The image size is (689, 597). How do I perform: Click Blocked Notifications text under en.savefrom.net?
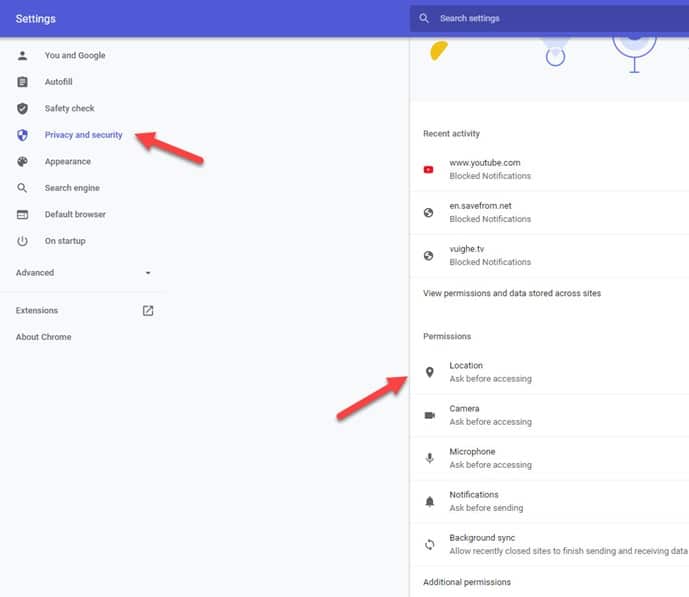click(x=490, y=219)
